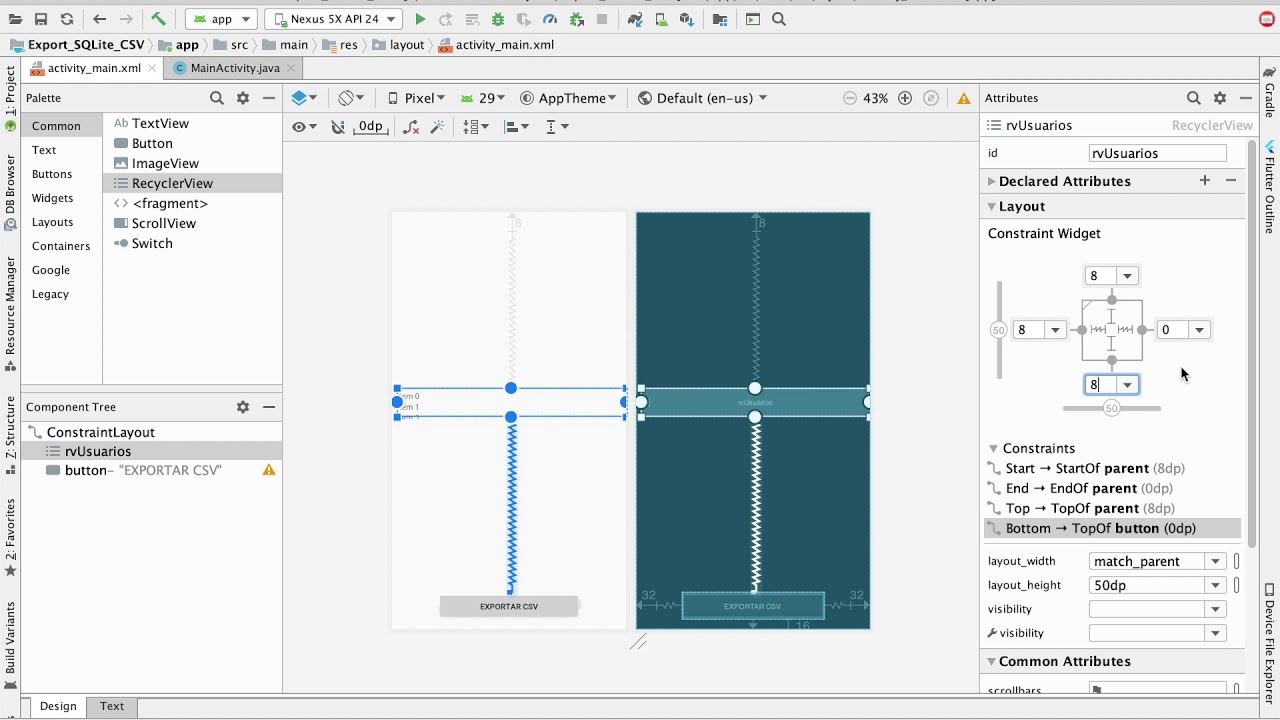Open Attributes panel gear settings

click(x=1220, y=98)
